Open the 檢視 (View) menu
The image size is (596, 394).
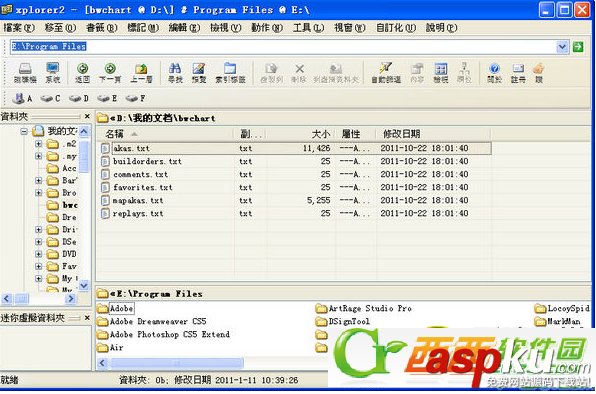click(x=226, y=28)
